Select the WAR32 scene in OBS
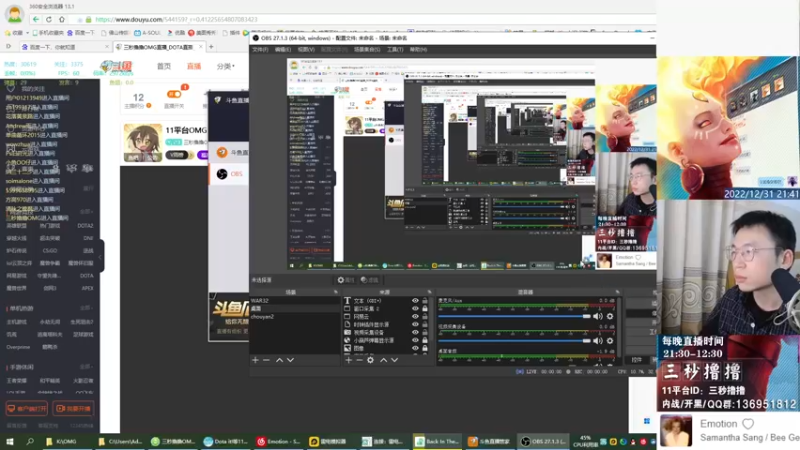Viewport: 800px width, 450px height. [x=294, y=301]
